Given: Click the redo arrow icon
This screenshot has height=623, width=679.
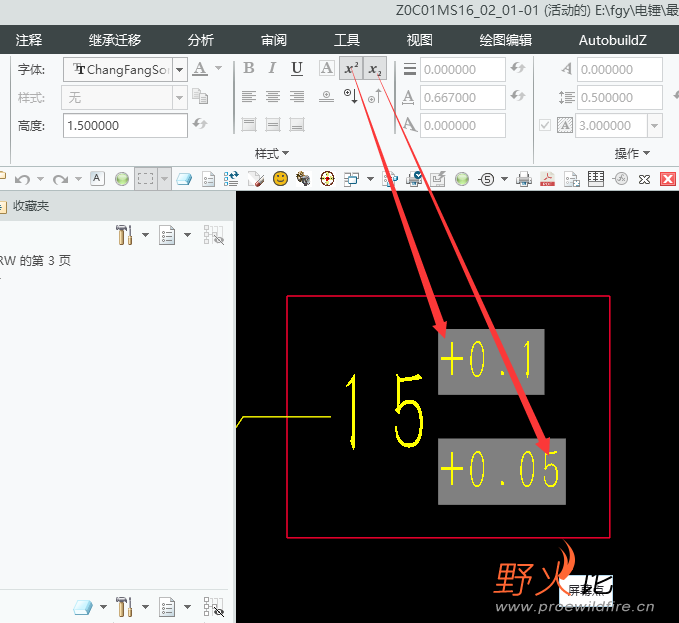Looking at the screenshot, I should pyautogui.click(x=60, y=179).
